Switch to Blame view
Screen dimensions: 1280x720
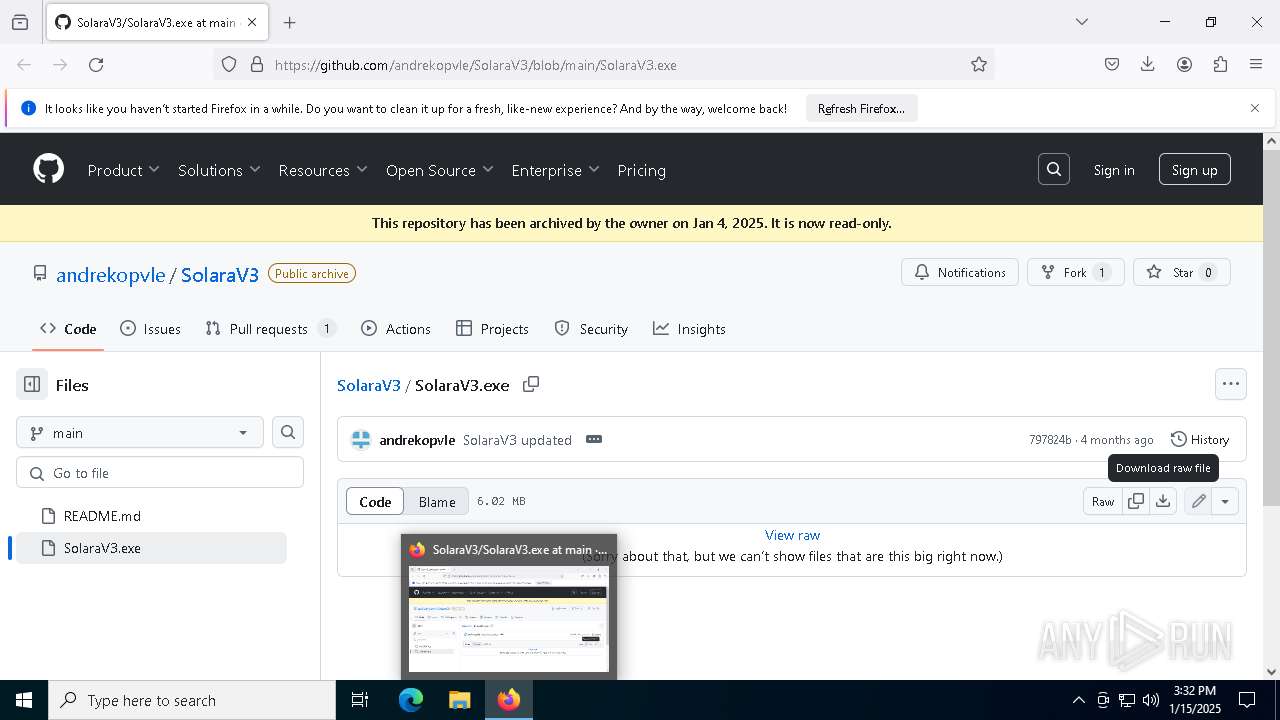(x=437, y=501)
